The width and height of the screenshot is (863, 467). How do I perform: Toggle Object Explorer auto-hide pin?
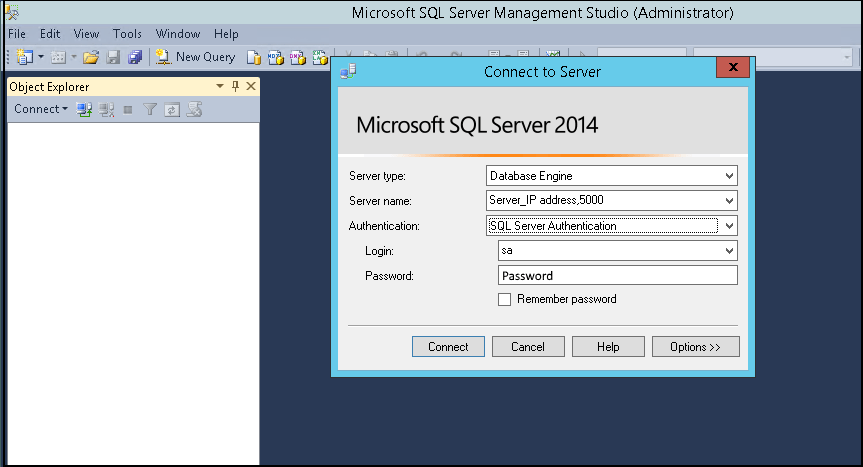[x=236, y=86]
